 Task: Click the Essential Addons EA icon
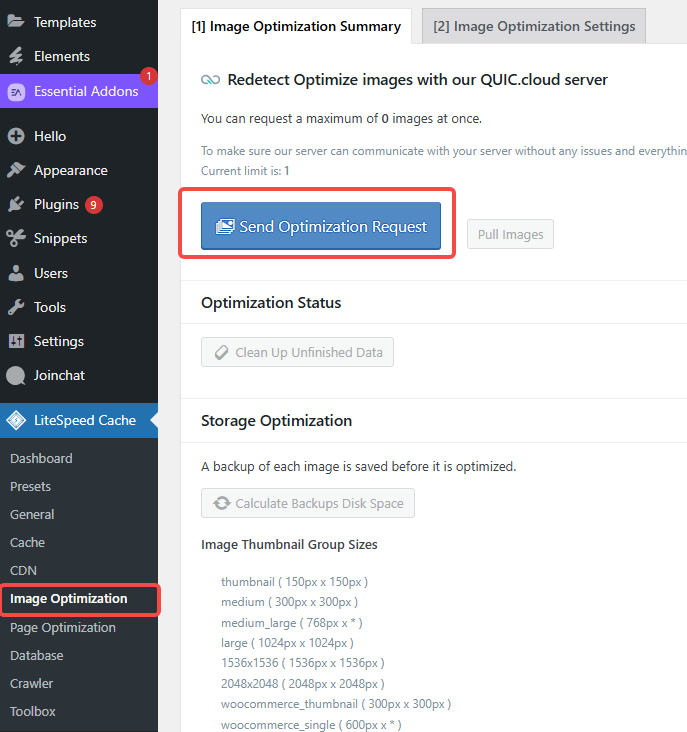point(16,92)
